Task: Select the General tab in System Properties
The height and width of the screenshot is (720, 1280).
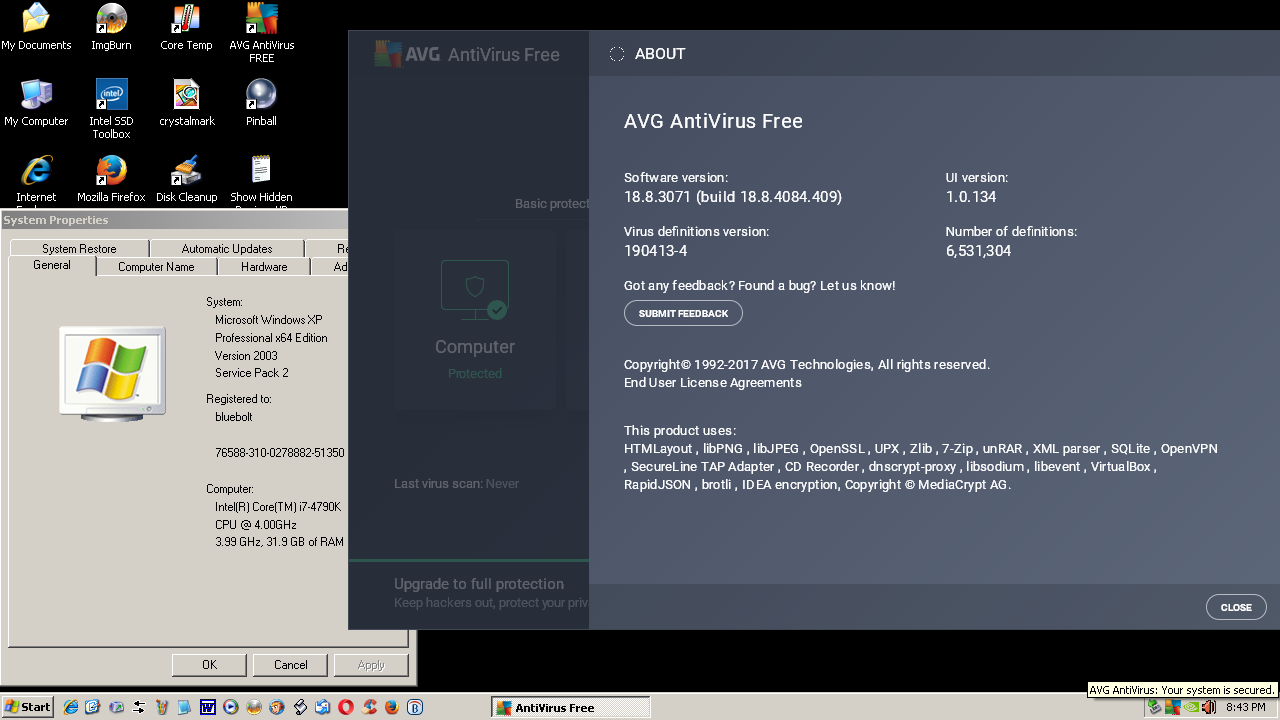Action: point(52,266)
